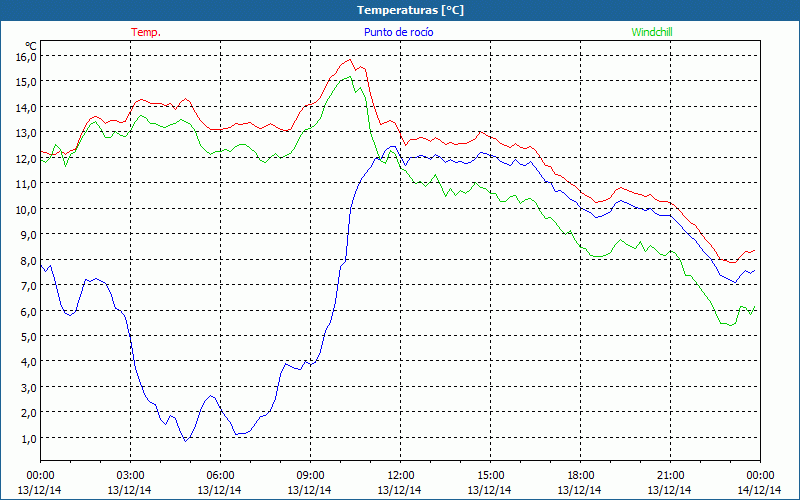Click the 12:00 time axis label
The width and height of the screenshot is (800, 500).
pos(401,476)
